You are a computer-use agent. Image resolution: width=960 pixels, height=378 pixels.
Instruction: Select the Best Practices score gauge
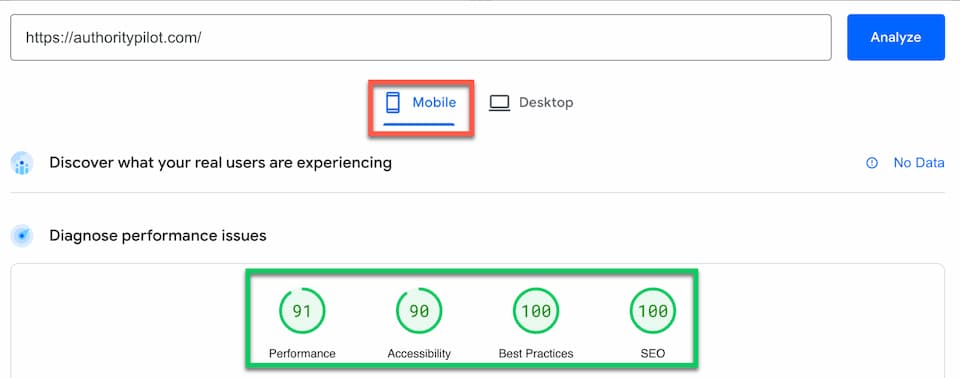(x=536, y=311)
